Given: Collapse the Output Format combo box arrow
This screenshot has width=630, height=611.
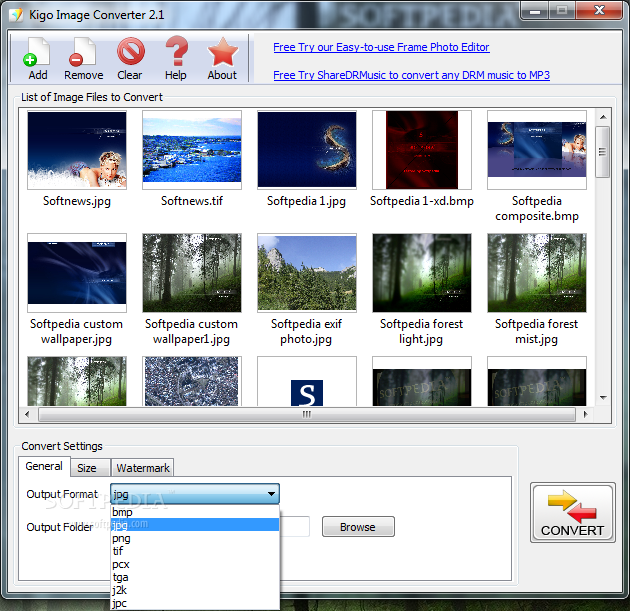Looking at the screenshot, I should click(272, 494).
